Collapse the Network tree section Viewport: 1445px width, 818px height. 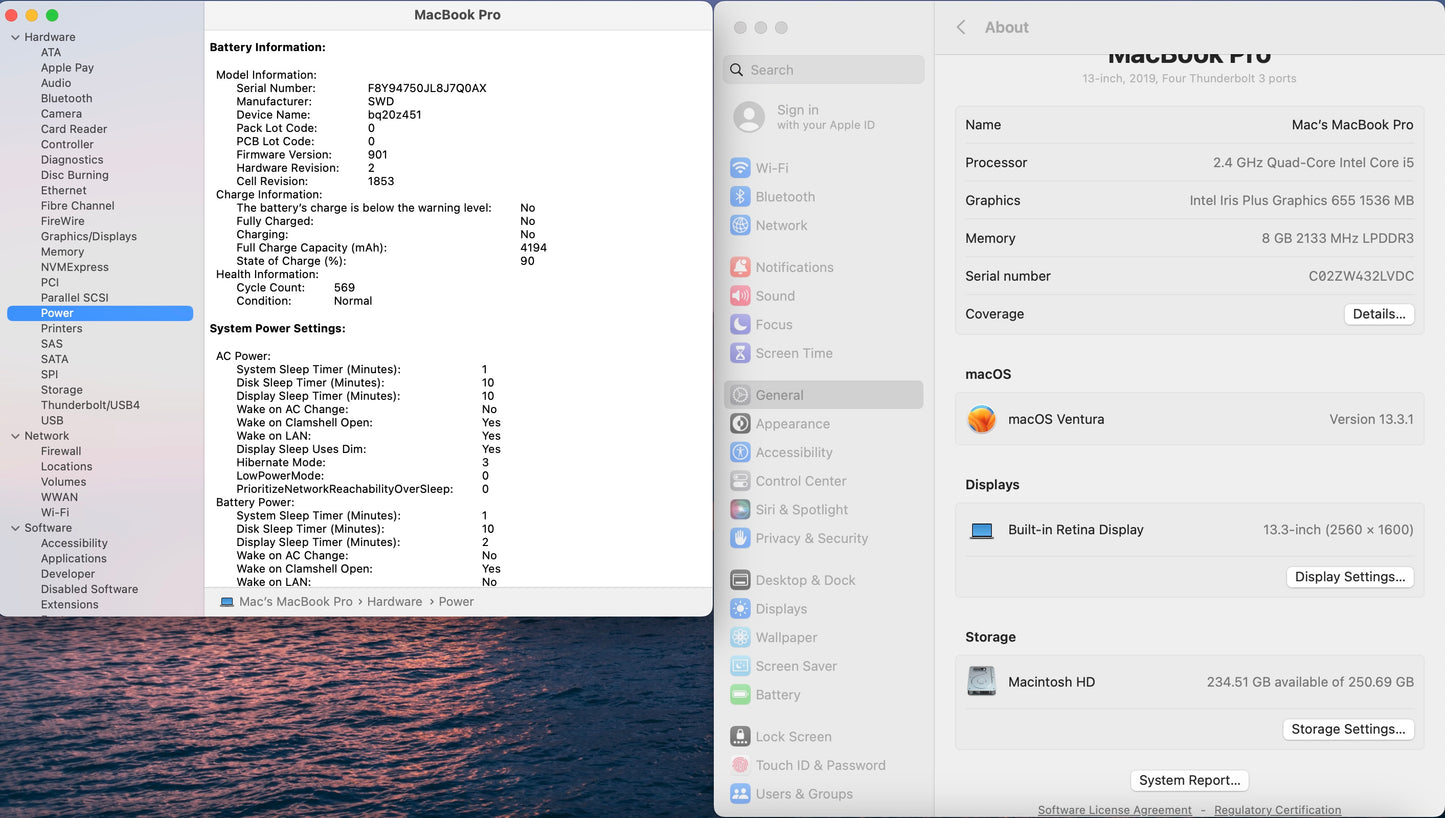15,436
